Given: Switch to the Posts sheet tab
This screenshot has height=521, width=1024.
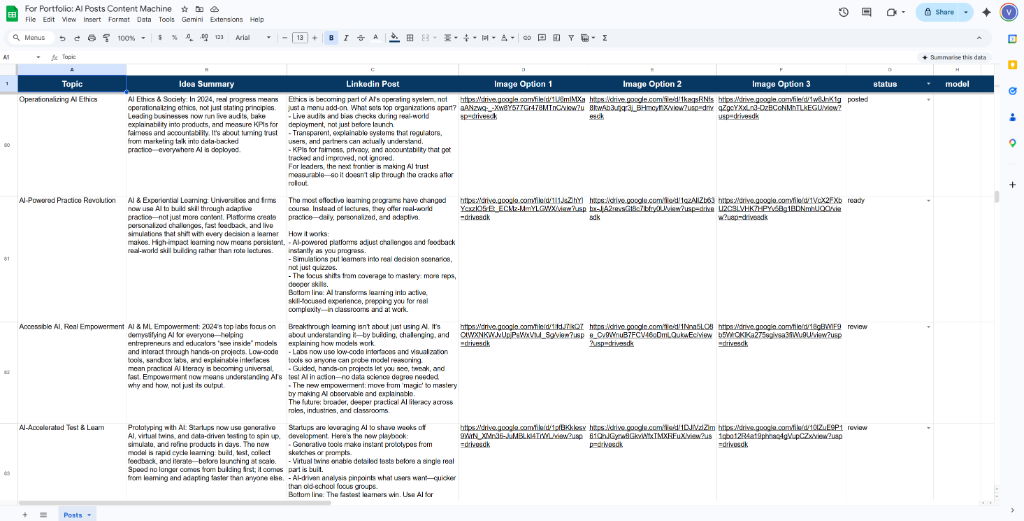Looking at the screenshot, I should pos(75,514).
